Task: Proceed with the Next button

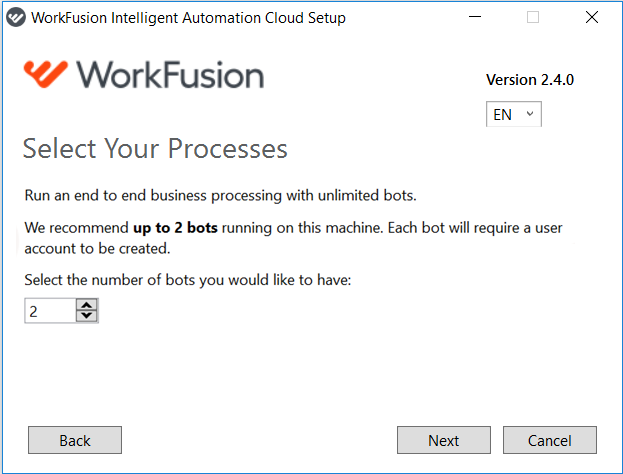Action: [444, 440]
